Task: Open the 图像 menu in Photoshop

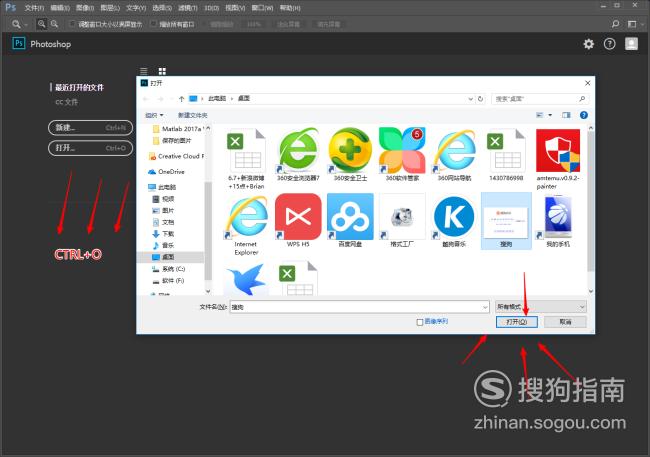Action: 85,8
